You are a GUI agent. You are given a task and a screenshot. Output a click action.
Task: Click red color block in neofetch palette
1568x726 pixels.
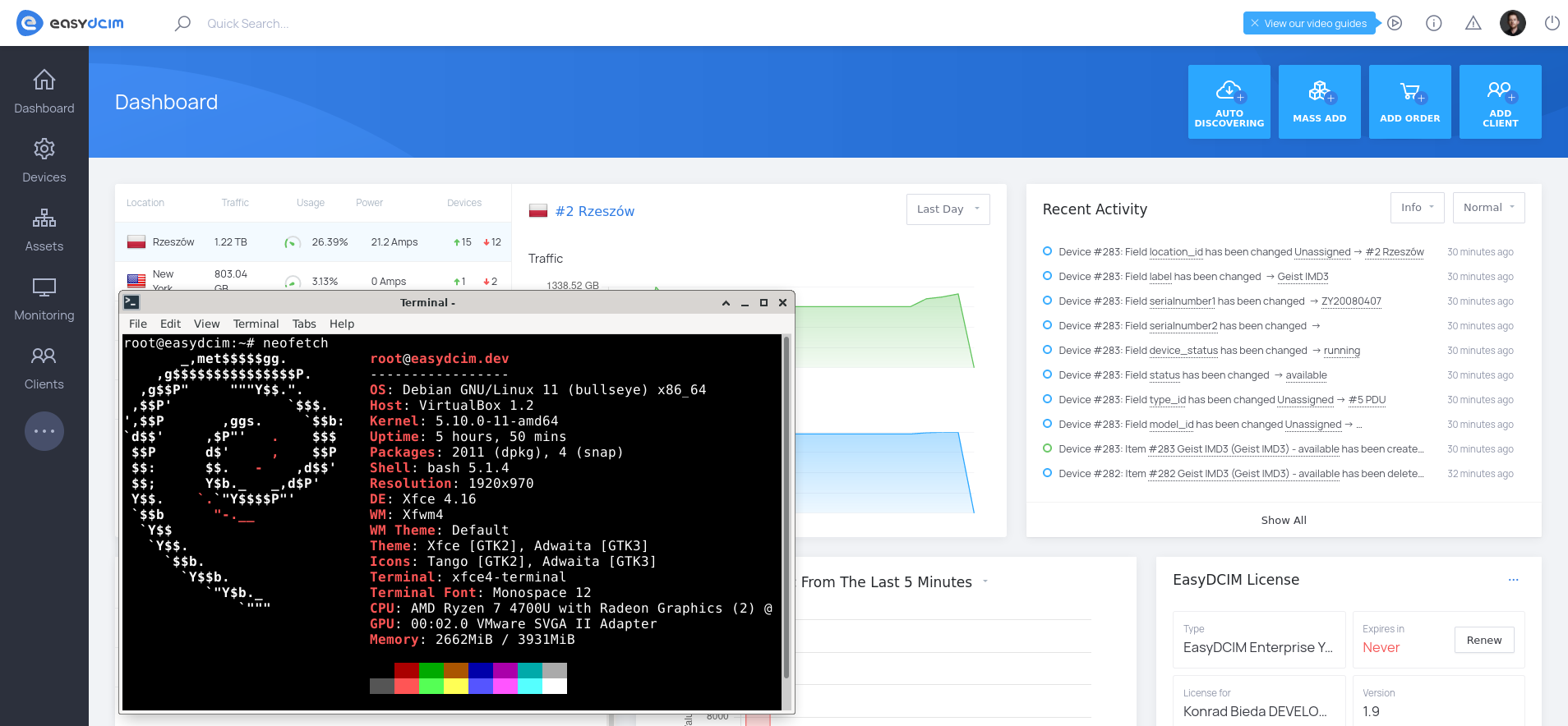(x=407, y=670)
